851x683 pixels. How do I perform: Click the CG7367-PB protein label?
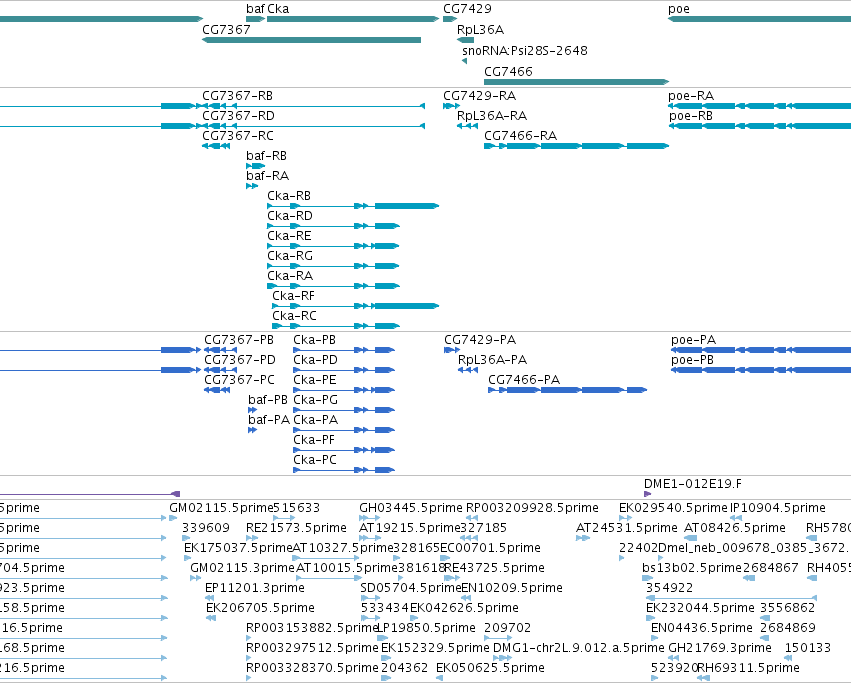239,340
